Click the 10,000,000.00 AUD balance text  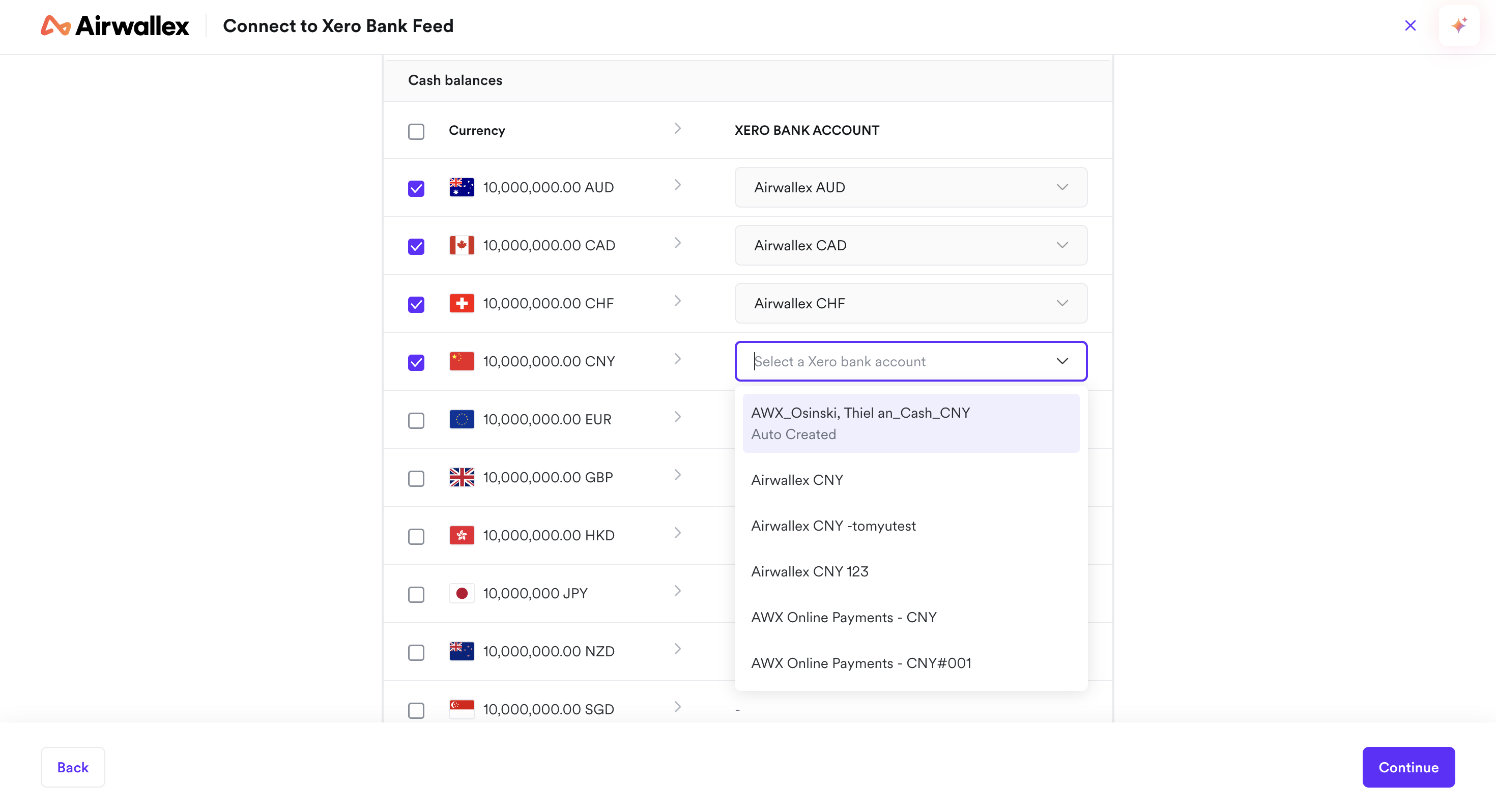(548, 188)
